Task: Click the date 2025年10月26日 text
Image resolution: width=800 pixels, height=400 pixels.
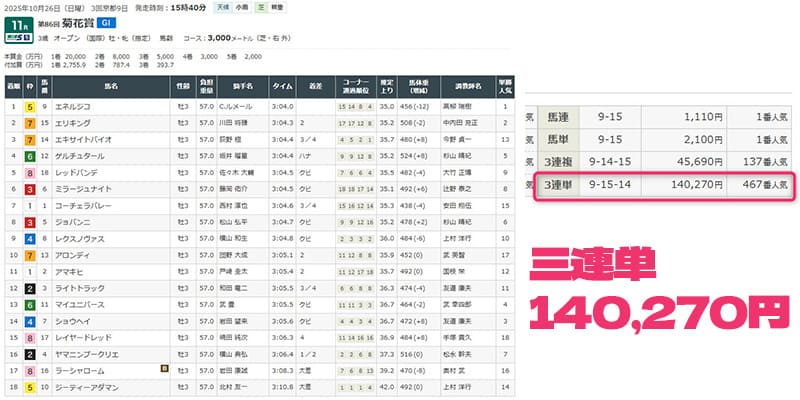Action: pyautogui.click(x=31, y=7)
